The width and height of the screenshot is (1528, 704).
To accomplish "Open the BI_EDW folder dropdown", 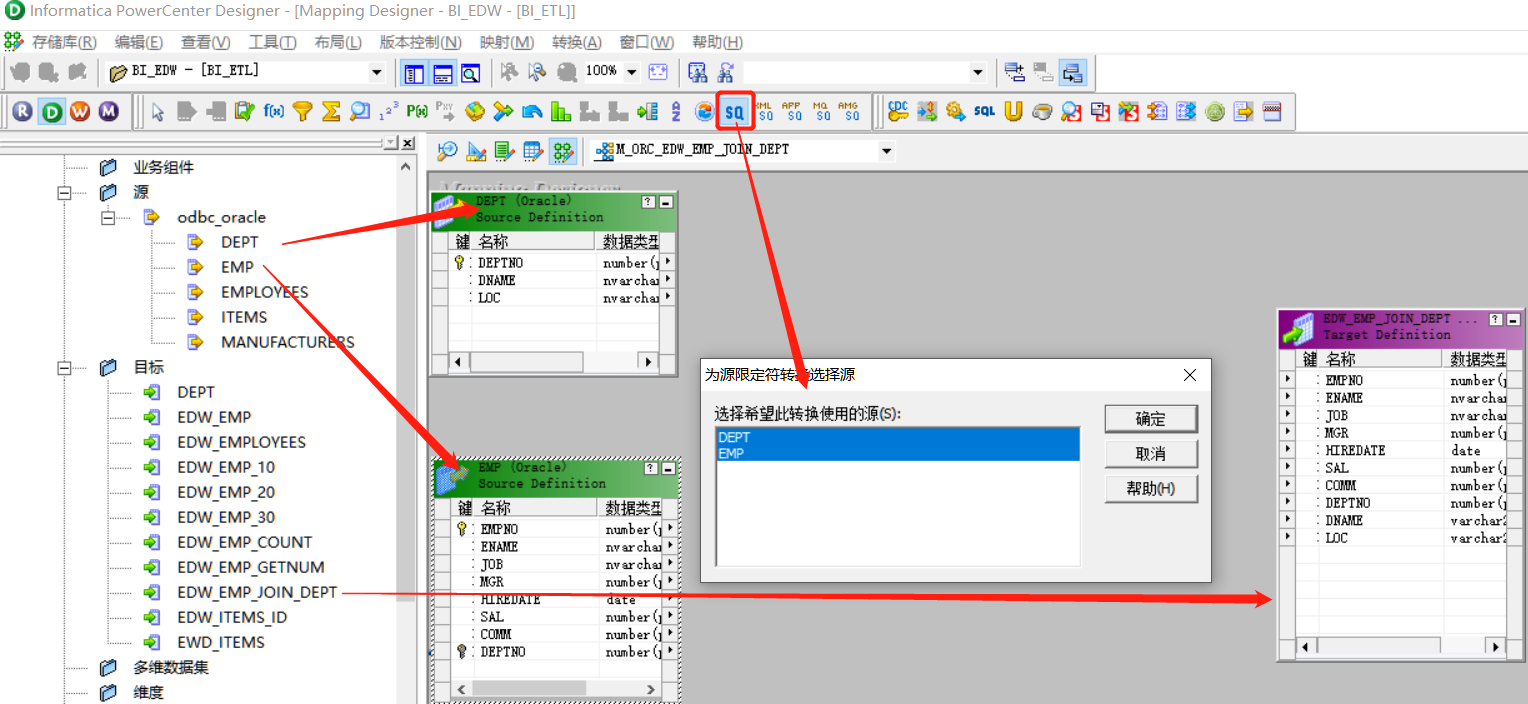I will coord(376,72).
